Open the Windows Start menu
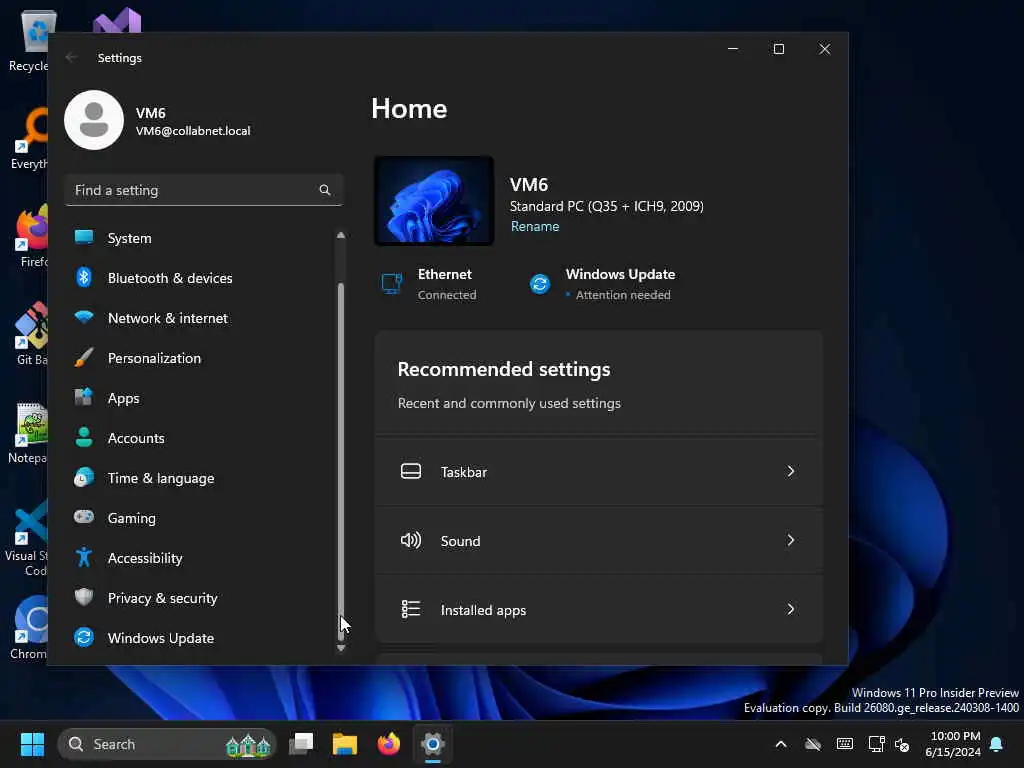The height and width of the screenshot is (768, 1024). (x=32, y=744)
